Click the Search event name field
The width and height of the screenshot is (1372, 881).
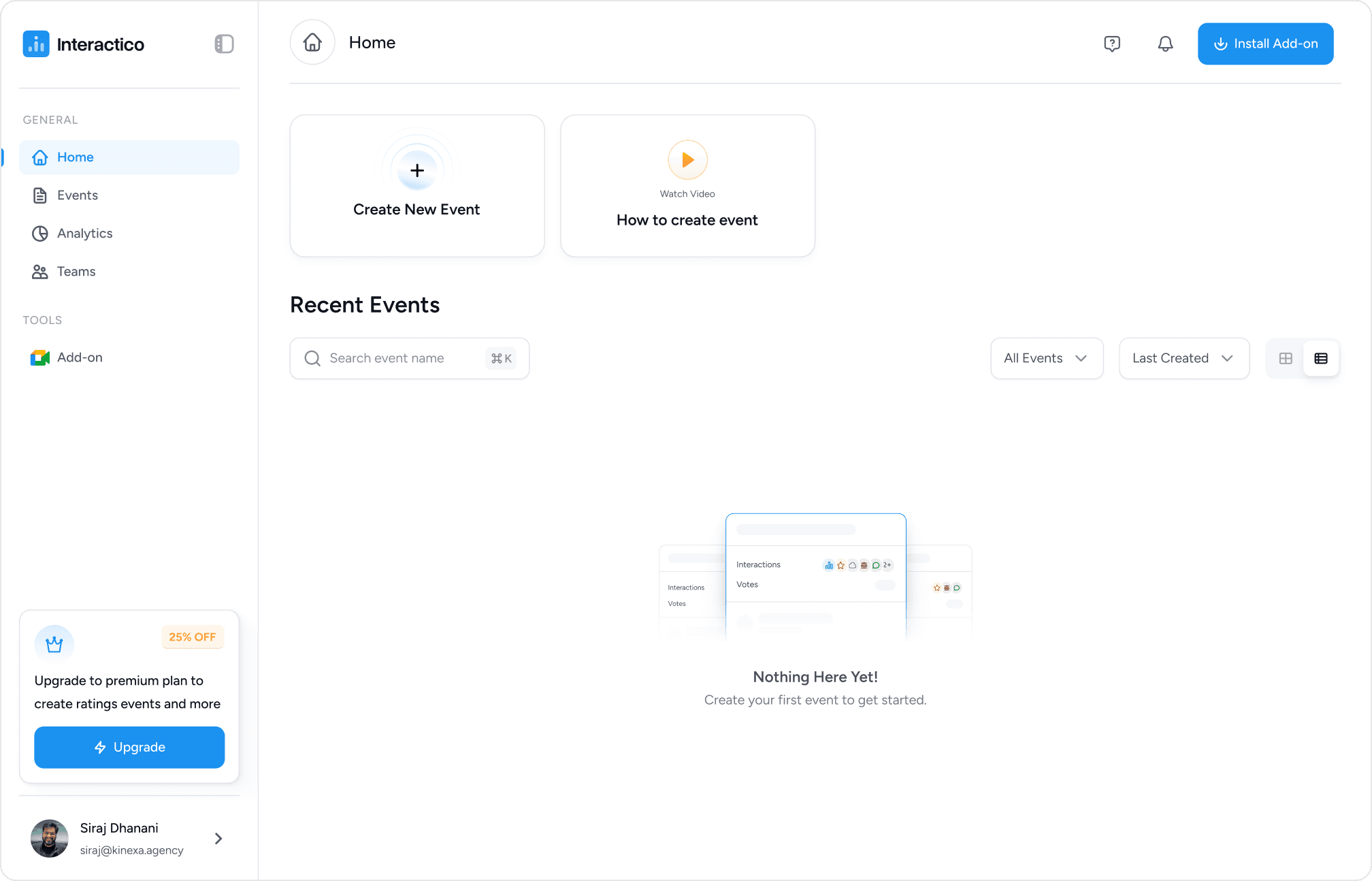click(x=395, y=358)
